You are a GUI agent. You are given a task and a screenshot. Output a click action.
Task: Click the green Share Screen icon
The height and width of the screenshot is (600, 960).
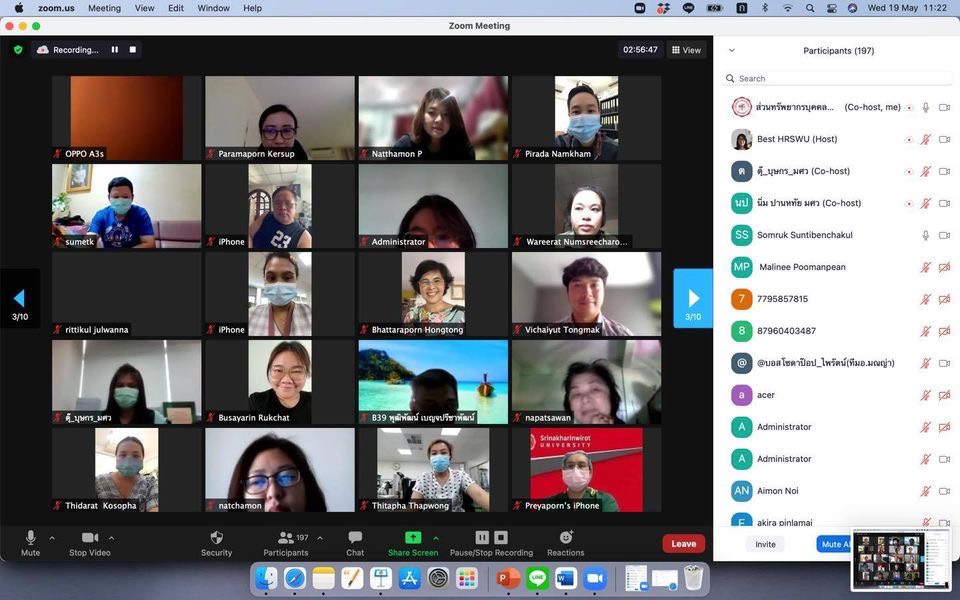click(413, 538)
